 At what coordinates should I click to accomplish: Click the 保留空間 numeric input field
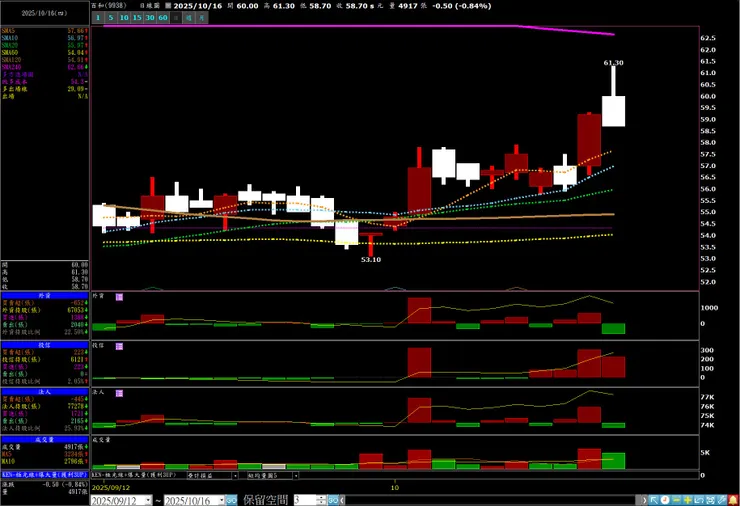click(x=304, y=500)
